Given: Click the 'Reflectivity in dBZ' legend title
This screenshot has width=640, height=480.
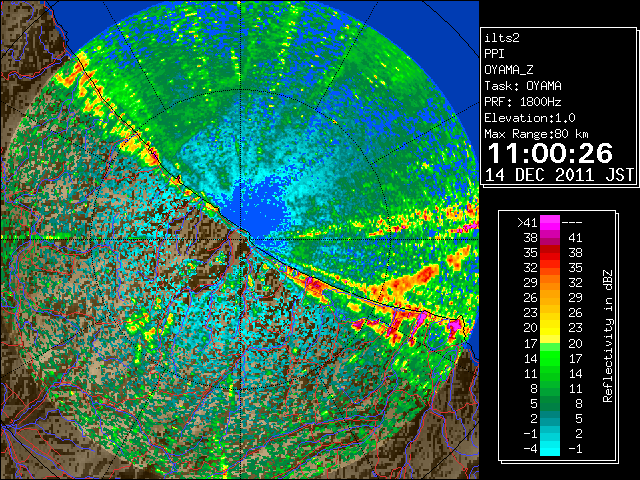Looking at the screenshot, I should pyautogui.click(x=607, y=336).
